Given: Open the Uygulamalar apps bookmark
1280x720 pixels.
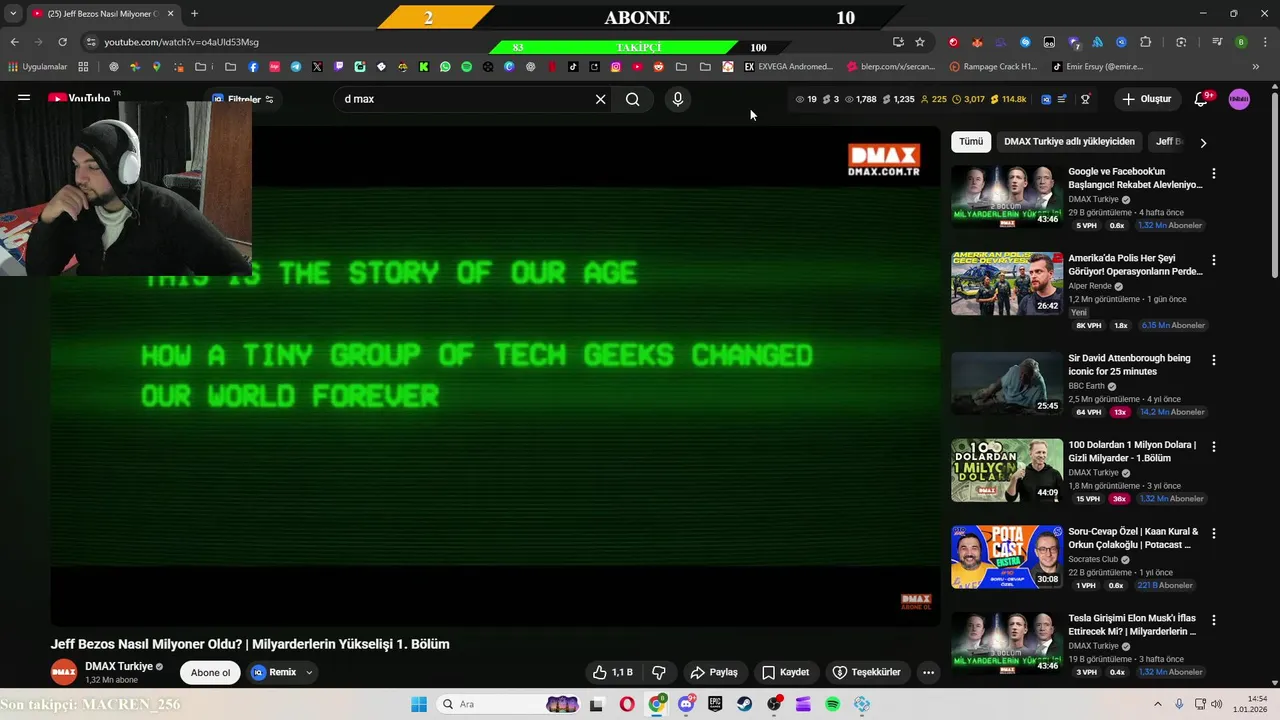Looking at the screenshot, I should click(38, 67).
